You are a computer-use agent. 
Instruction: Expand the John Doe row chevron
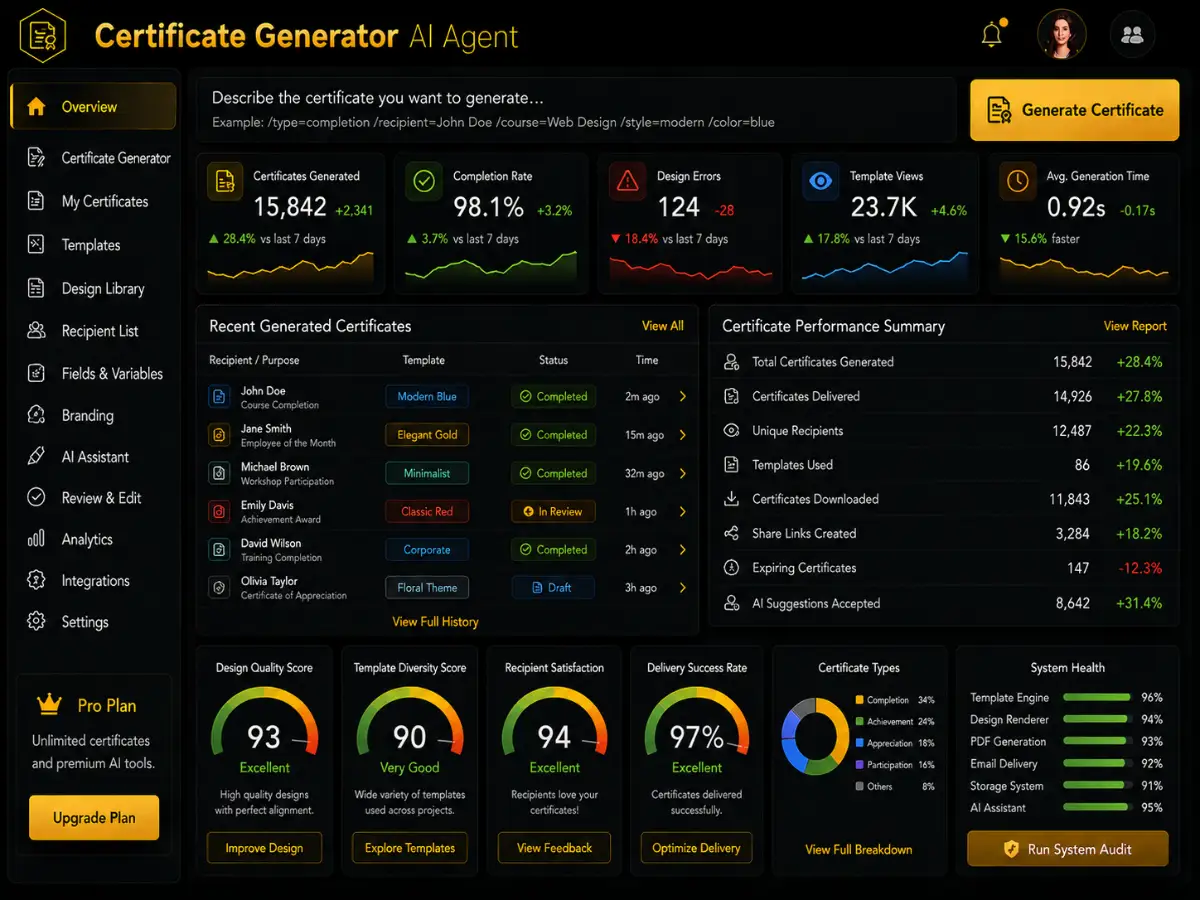point(683,397)
